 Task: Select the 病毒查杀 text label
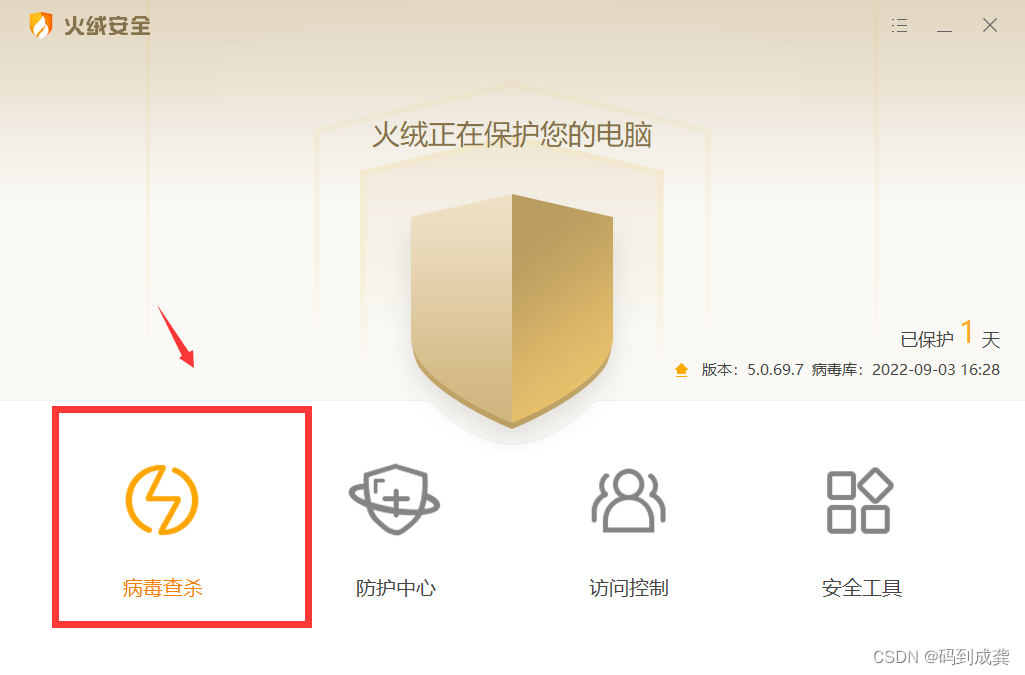pyautogui.click(x=162, y=588)
